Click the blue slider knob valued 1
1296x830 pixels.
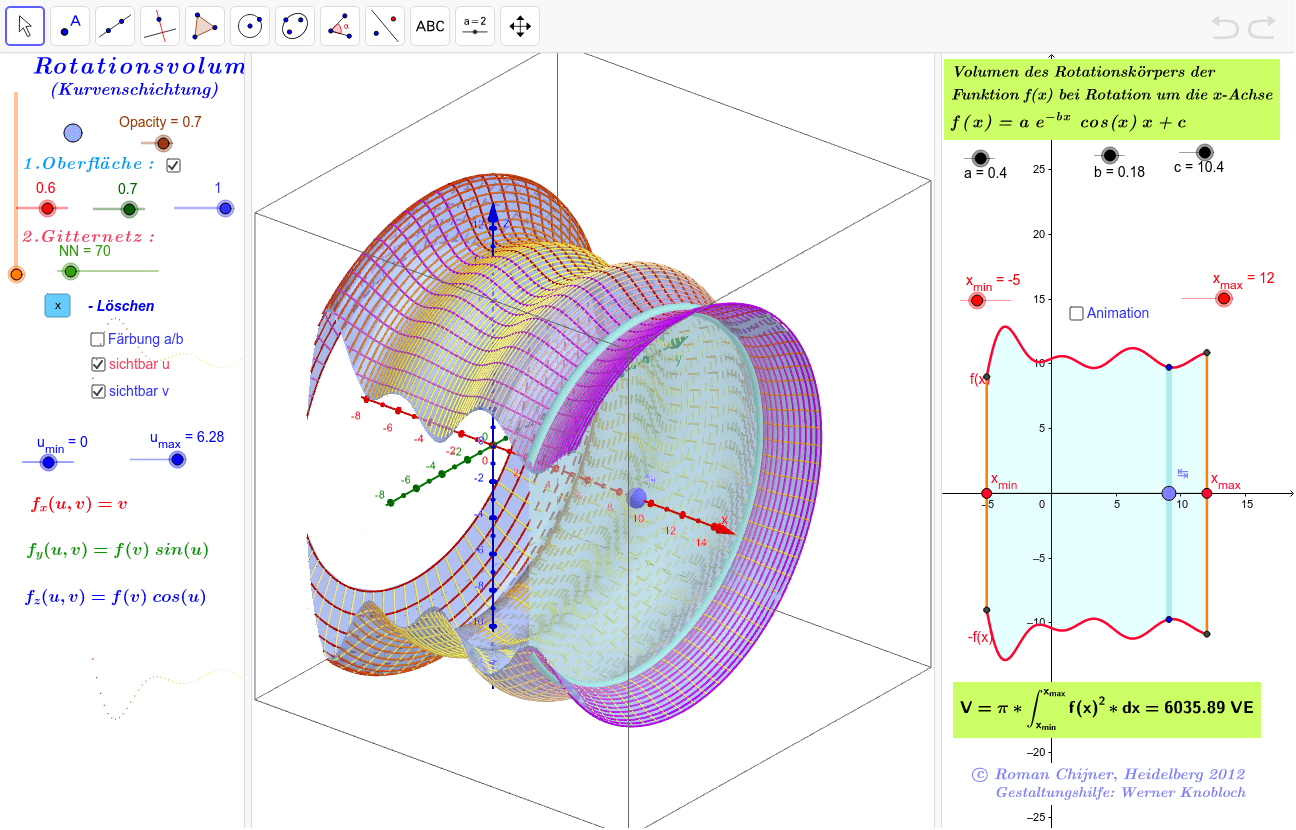[x=225, y=208]
